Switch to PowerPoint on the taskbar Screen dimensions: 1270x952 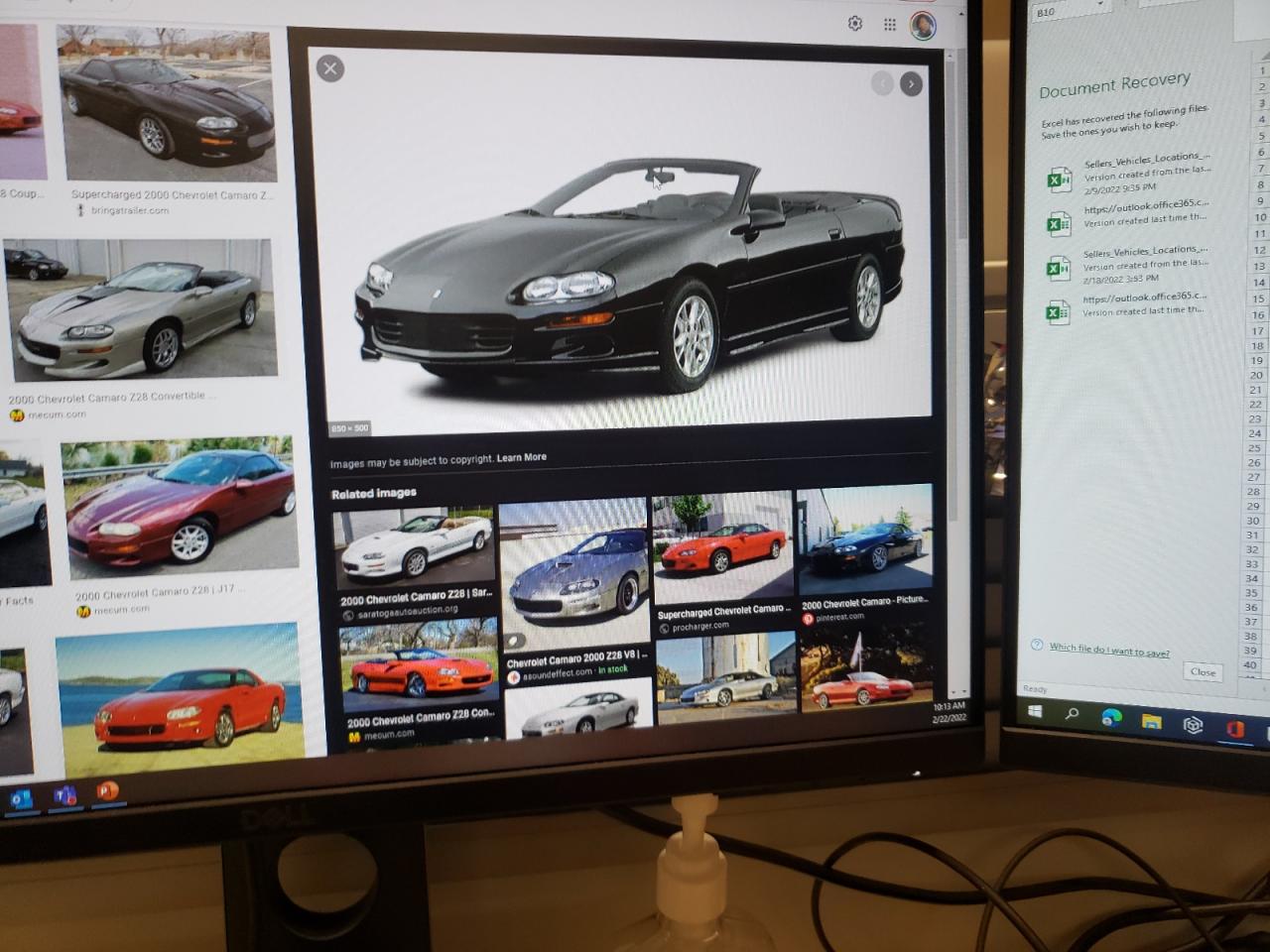[x=107, y=791]
